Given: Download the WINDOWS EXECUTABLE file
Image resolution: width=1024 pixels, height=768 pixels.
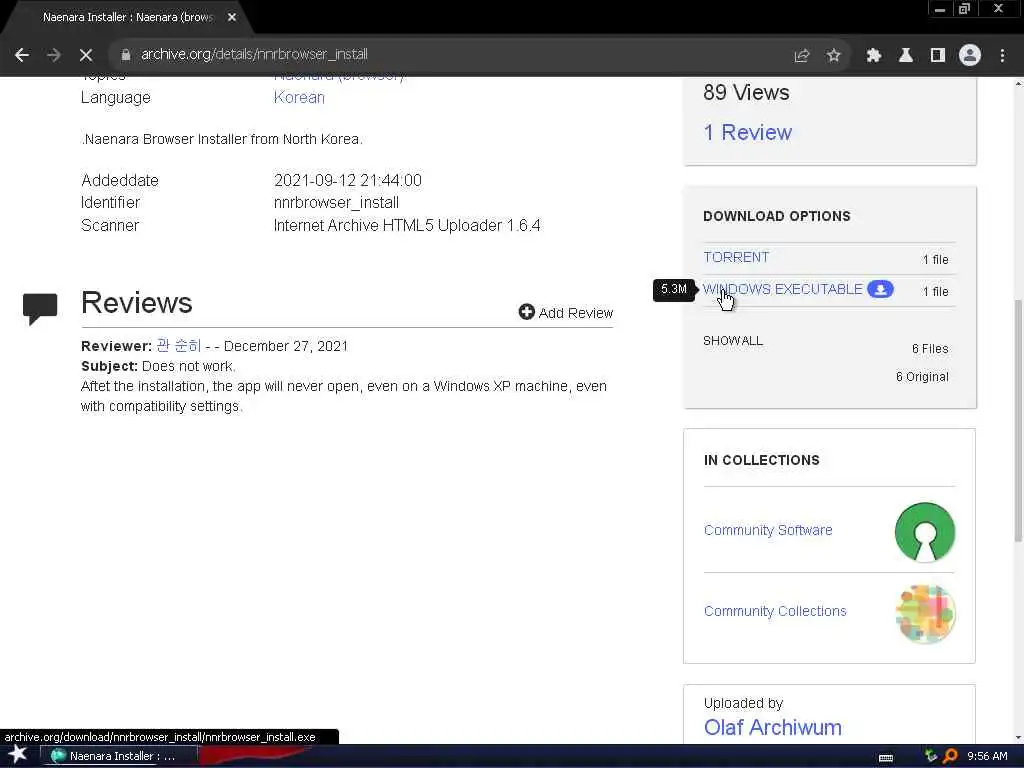Looking at the screenshot, I should [x=782, y=289].
